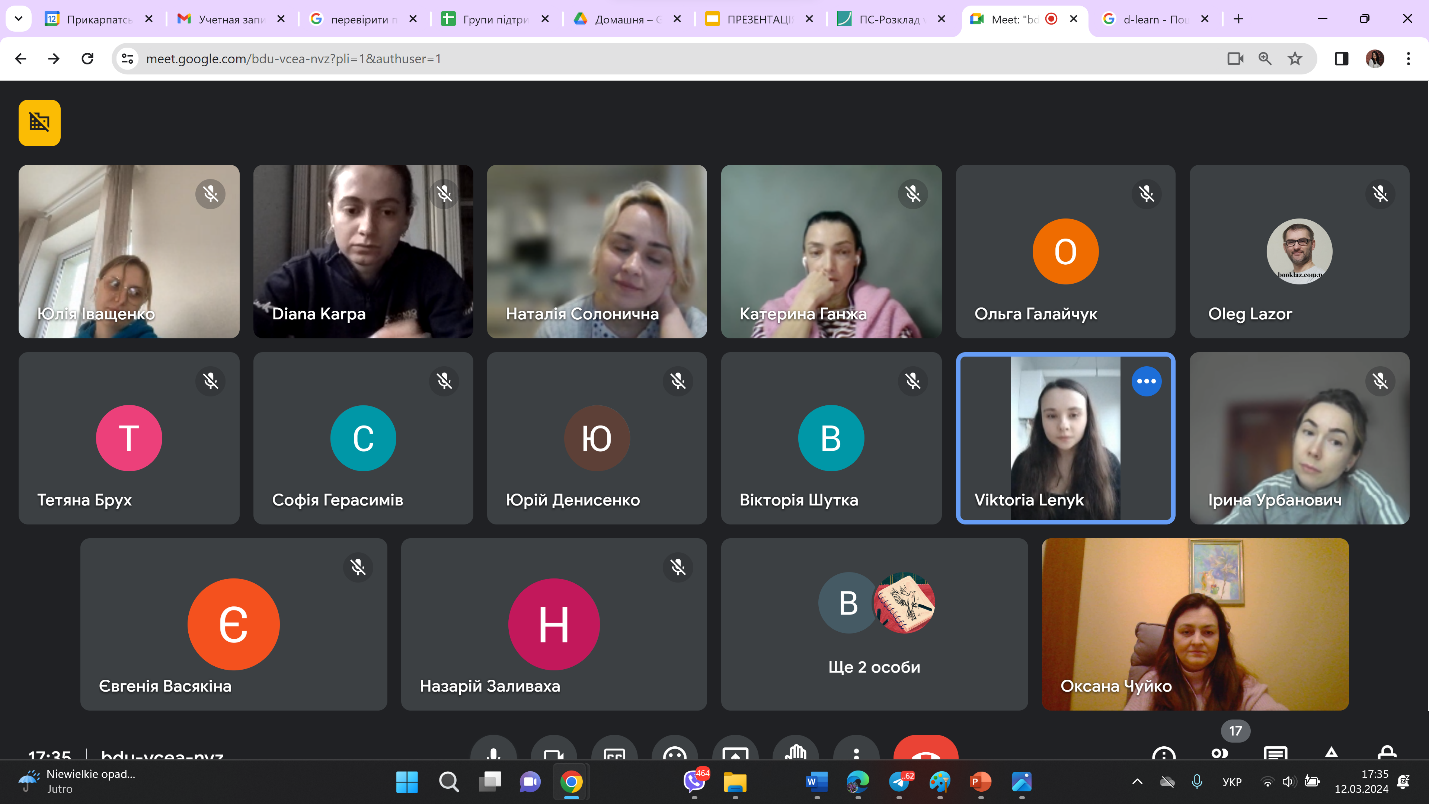Switch to the d-learn browser tab

pyautogui.click(x=1156, y=19)
